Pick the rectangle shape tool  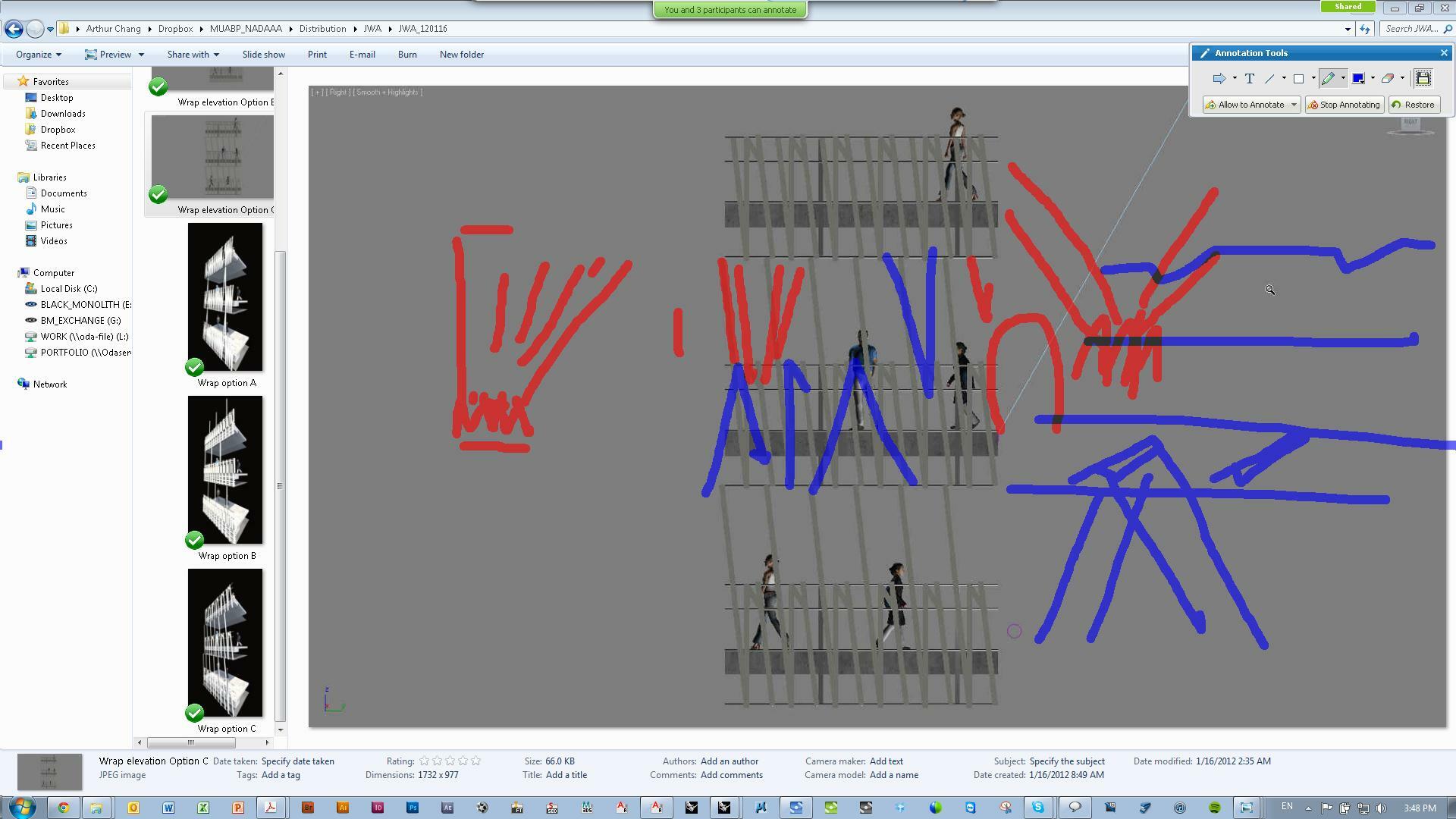[1298, 78]
